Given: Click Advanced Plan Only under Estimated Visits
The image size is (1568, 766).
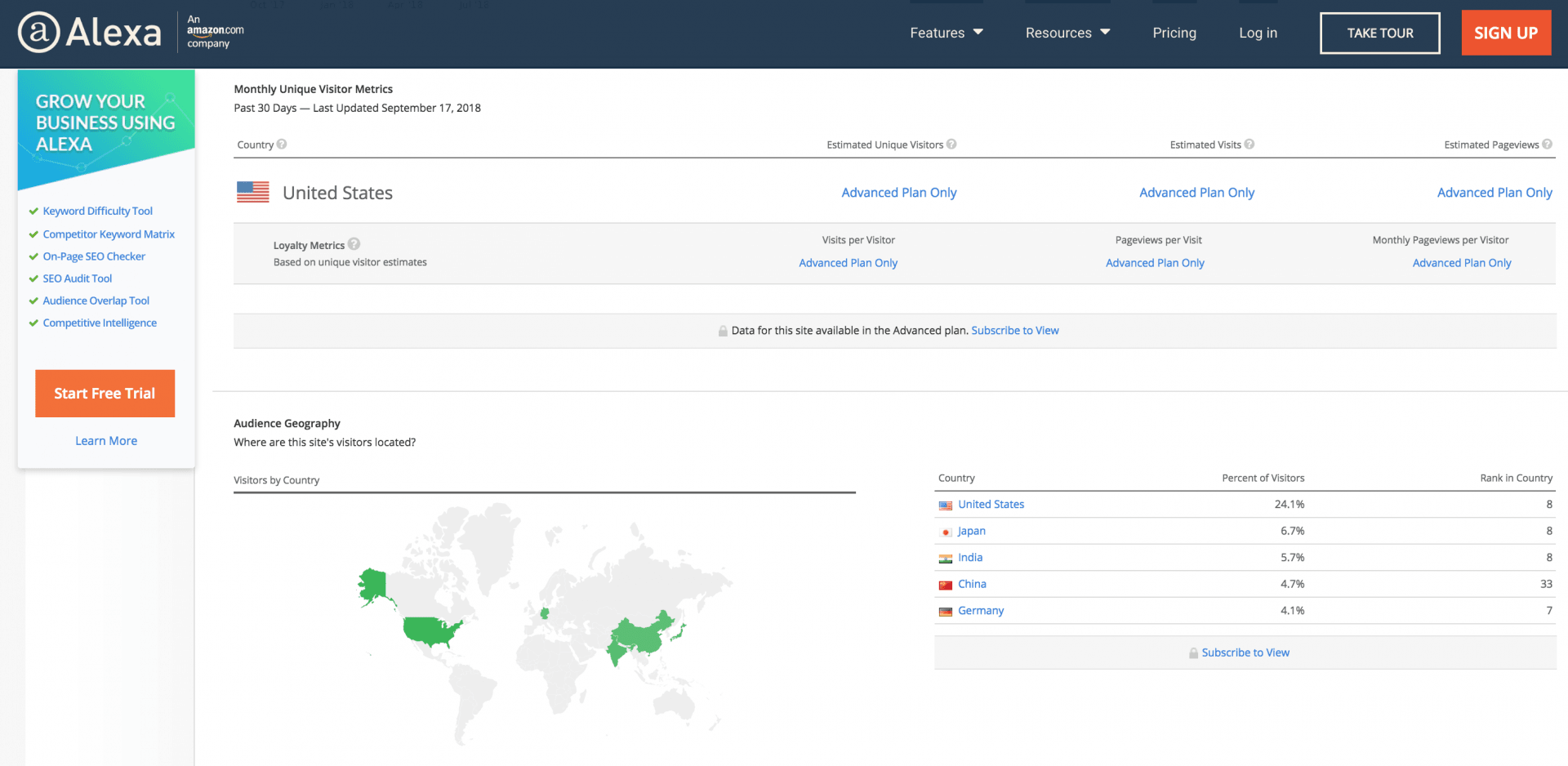Looking at the screenshot, I should coord(1197,193).
